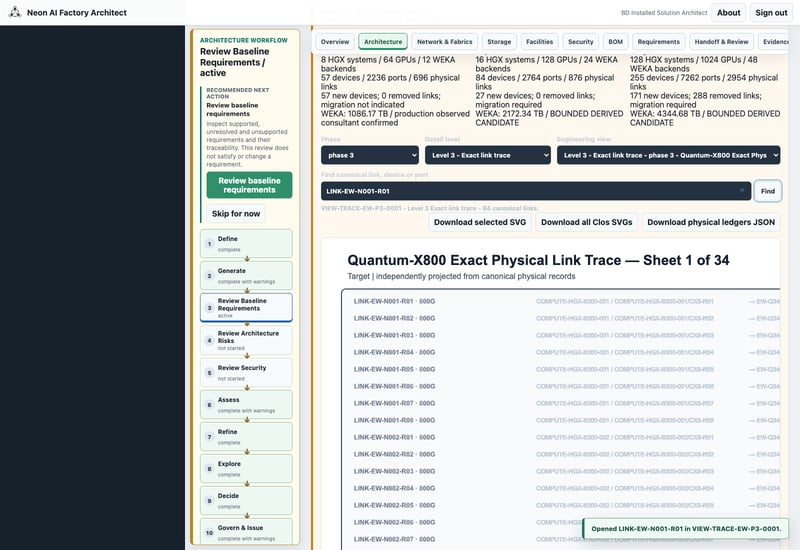Screen dimensions: 800x550
Task: Open the Handoff & Review tab
Action: (x=721, y=42)
